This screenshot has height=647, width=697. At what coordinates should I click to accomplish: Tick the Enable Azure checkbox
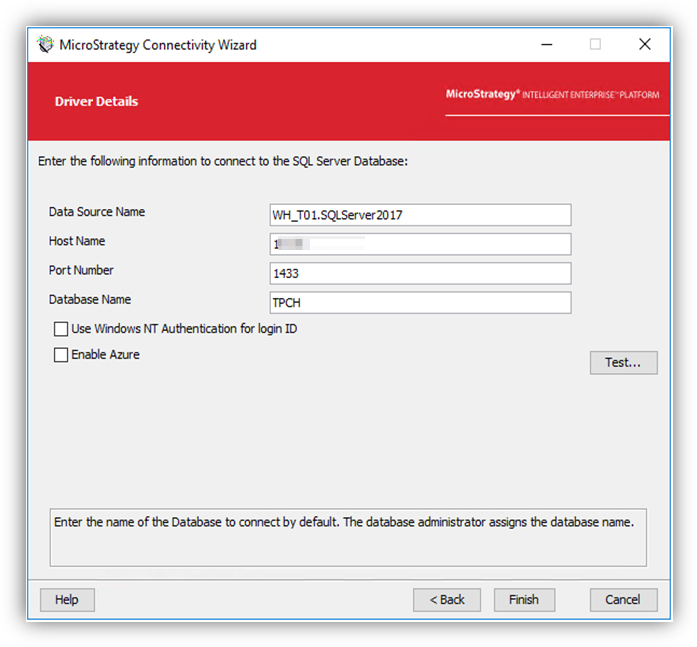coord(61,355)
